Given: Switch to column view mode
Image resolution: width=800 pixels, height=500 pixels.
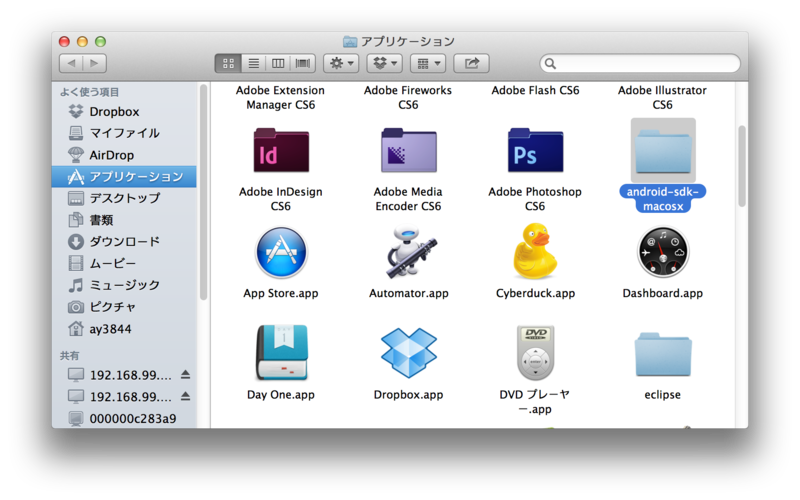Looking at the screenshot, I should coord(278,63).
